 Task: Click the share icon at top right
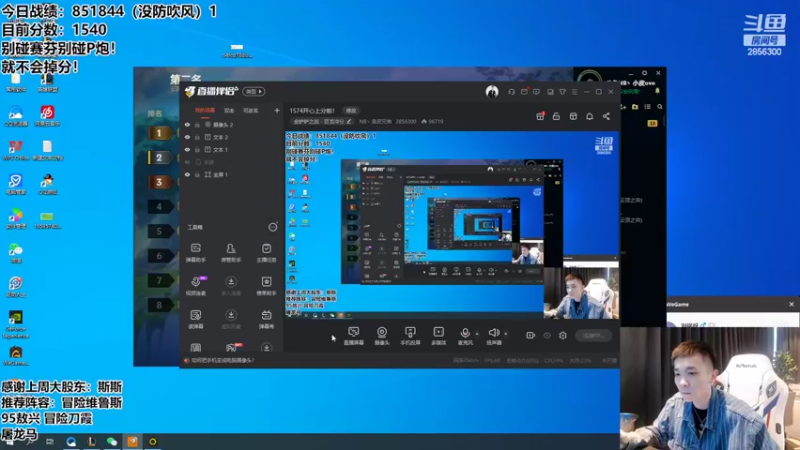606,116
